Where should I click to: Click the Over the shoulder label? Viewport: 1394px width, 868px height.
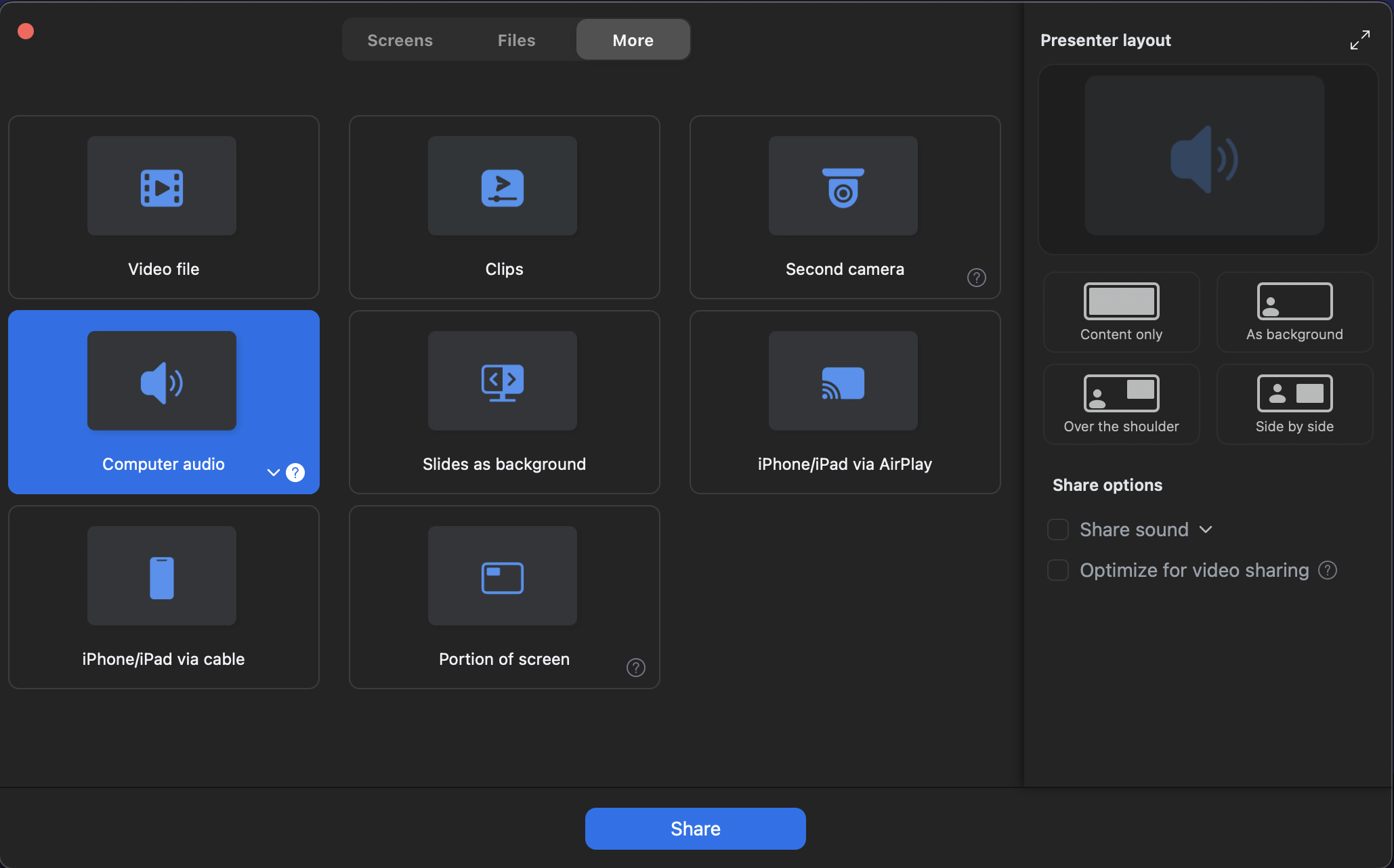1122,427
